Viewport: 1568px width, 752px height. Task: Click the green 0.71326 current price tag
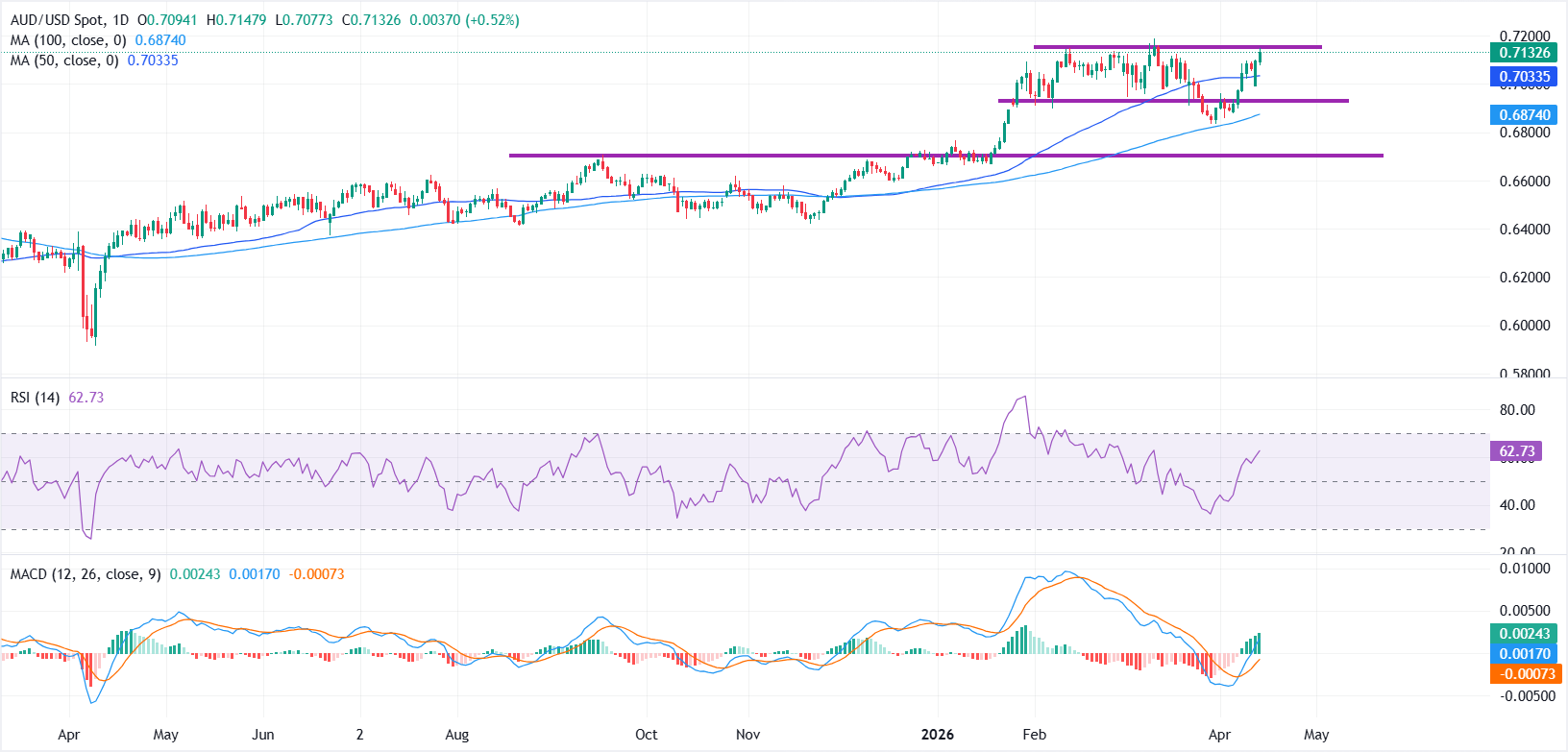[1524, 53]
